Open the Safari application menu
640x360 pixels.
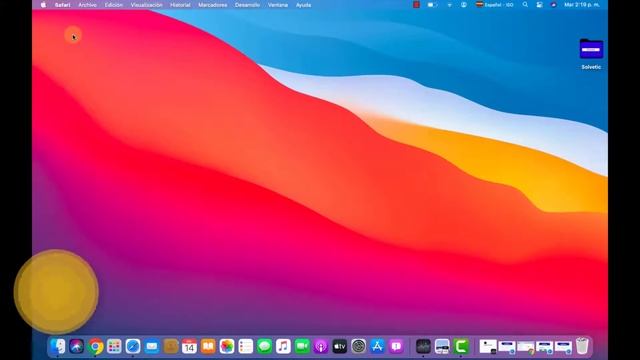click(x=63, y=5)
